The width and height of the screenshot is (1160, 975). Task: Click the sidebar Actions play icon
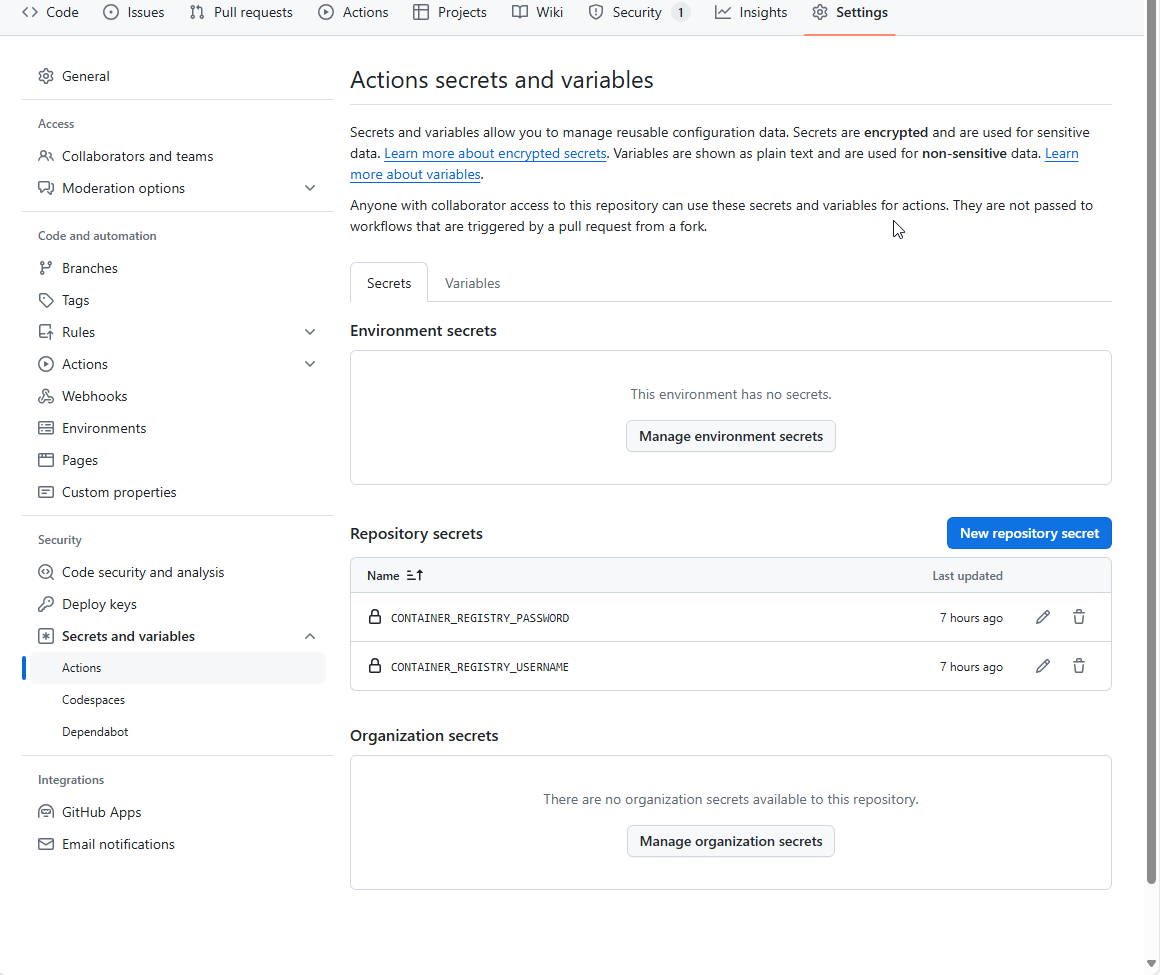46,364
